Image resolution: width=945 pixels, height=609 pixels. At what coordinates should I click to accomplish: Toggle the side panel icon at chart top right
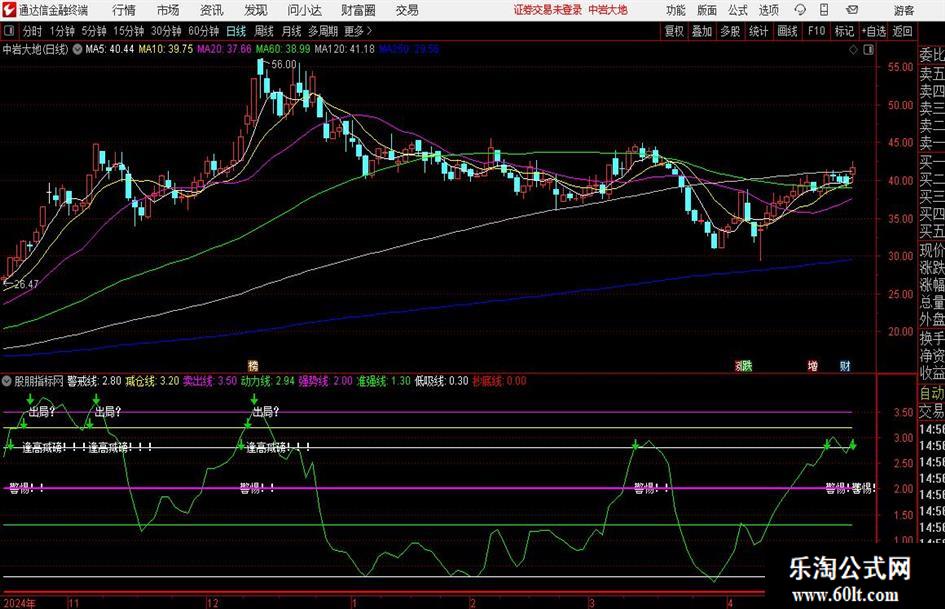[x=868, y=50]
